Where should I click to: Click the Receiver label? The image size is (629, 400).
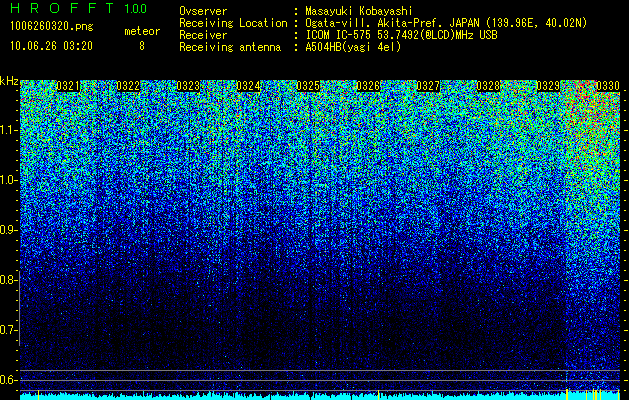[203, 35]
